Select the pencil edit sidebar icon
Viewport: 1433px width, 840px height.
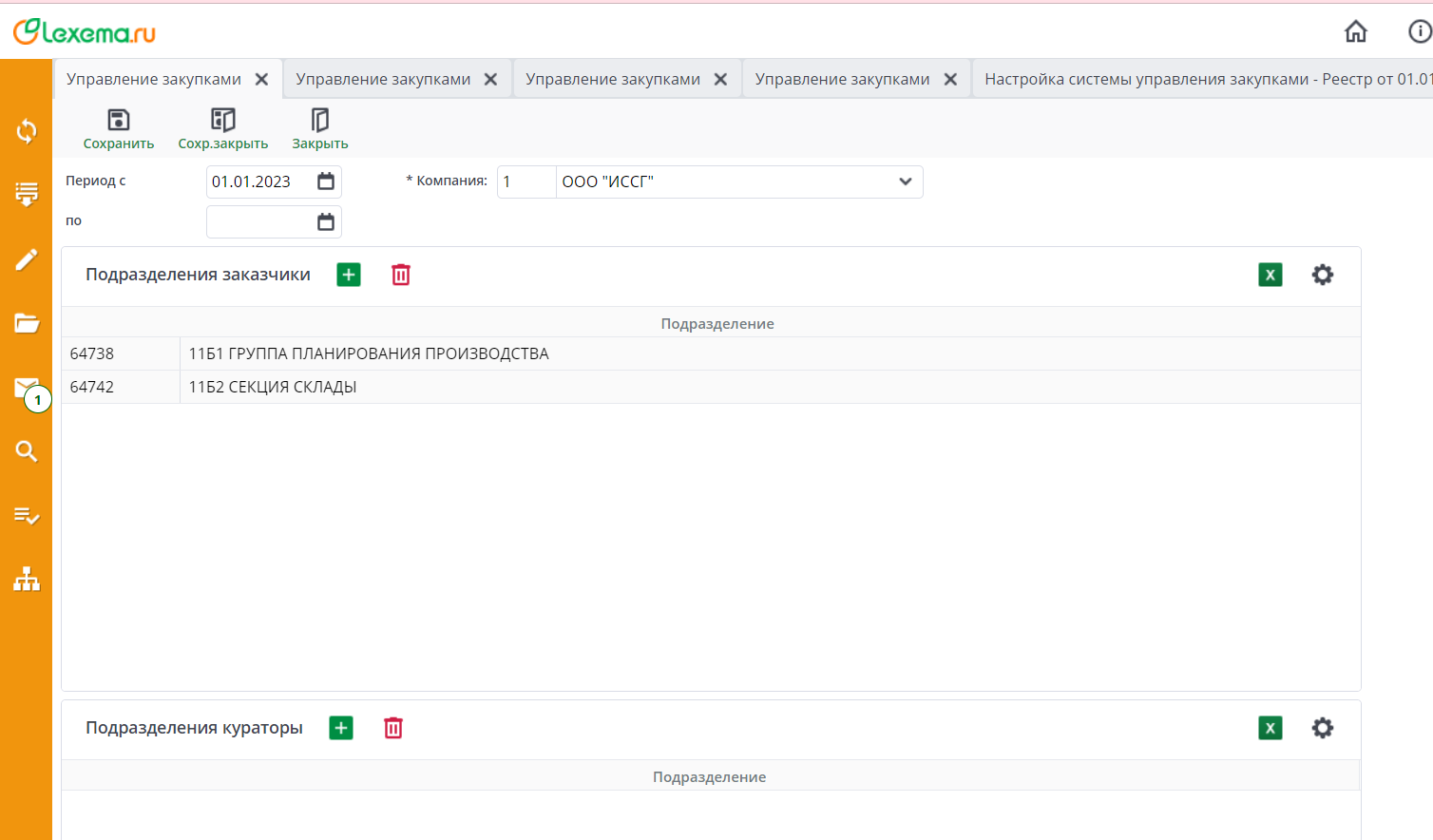27,259
